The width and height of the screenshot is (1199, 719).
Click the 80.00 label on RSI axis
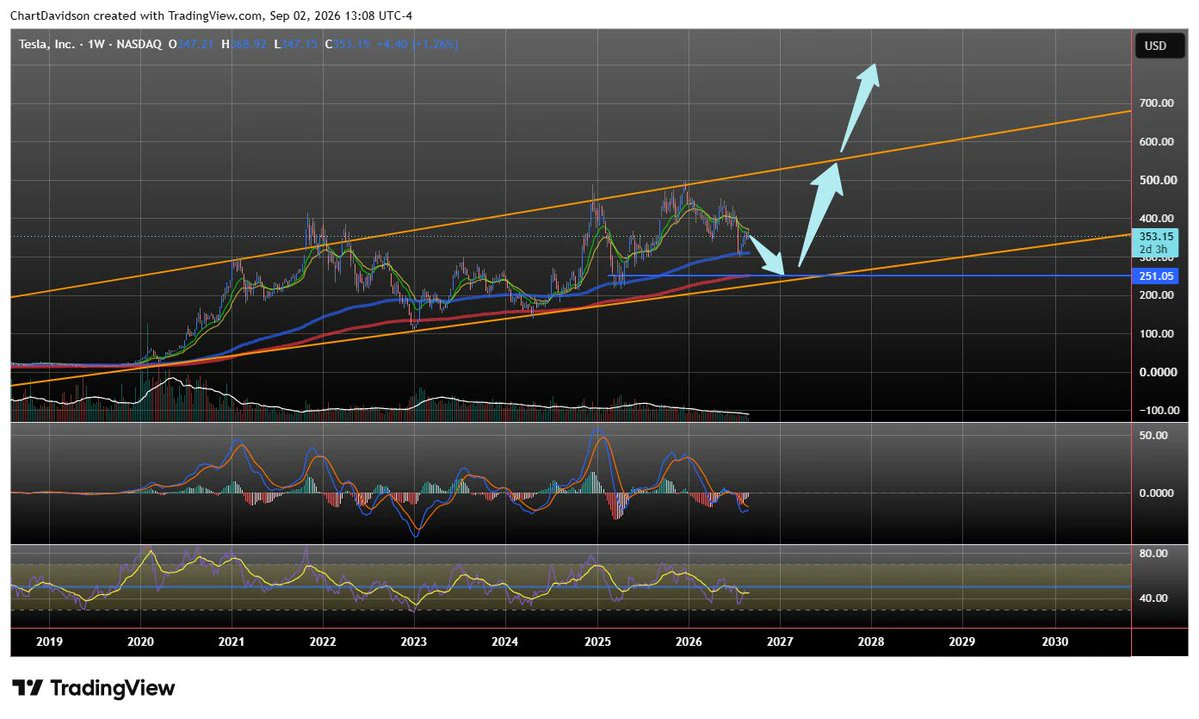coord(1153,553)
